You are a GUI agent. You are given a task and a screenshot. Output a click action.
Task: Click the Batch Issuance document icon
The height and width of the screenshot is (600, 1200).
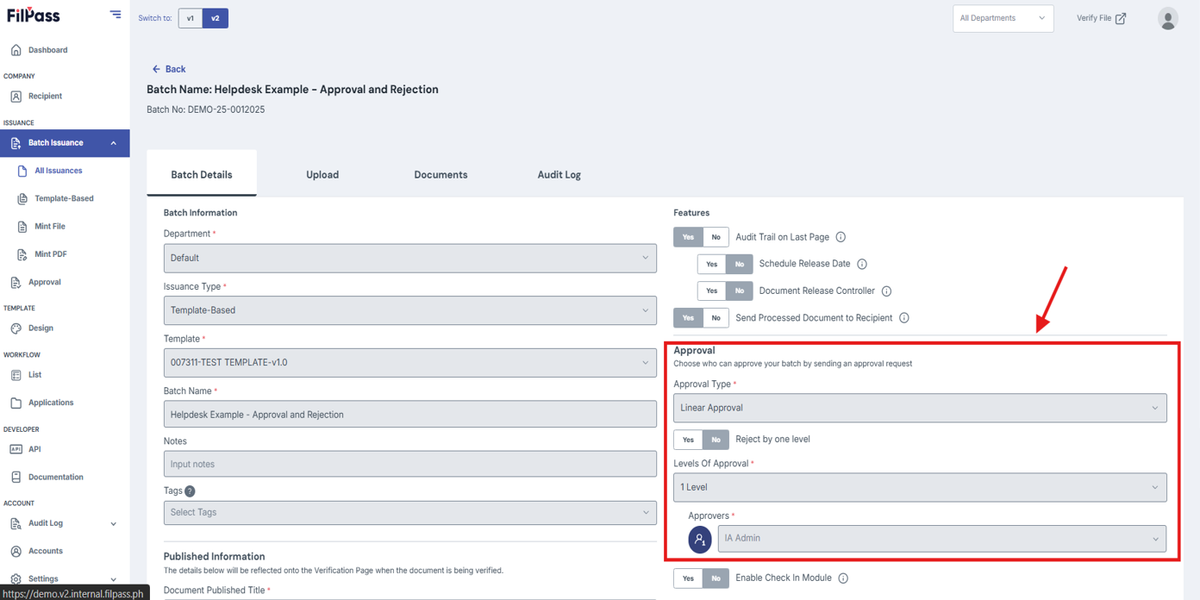pyautogui.click(x=16, y=143)
